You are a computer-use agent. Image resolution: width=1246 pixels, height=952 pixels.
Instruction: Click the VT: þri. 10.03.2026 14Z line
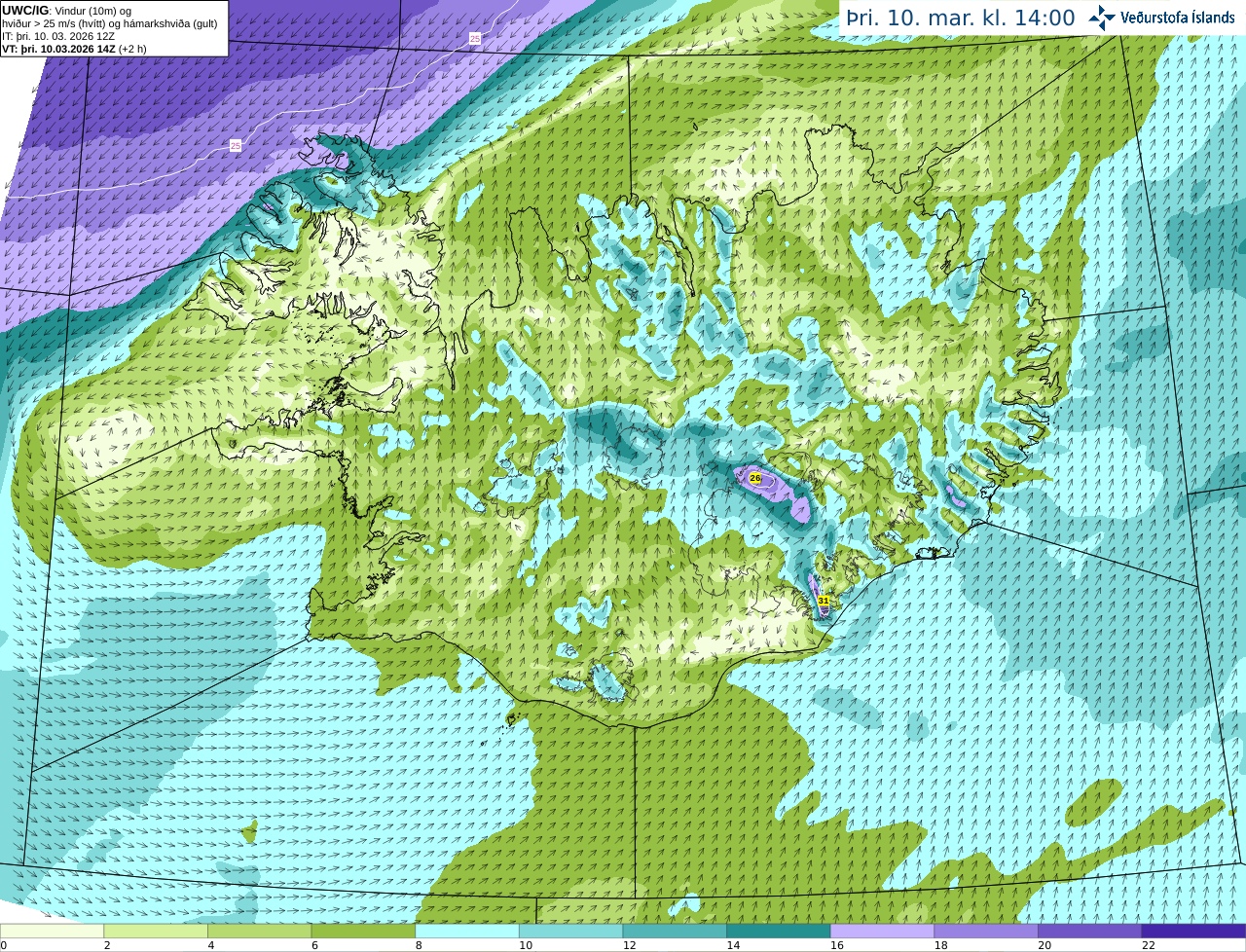click(74, 49)
